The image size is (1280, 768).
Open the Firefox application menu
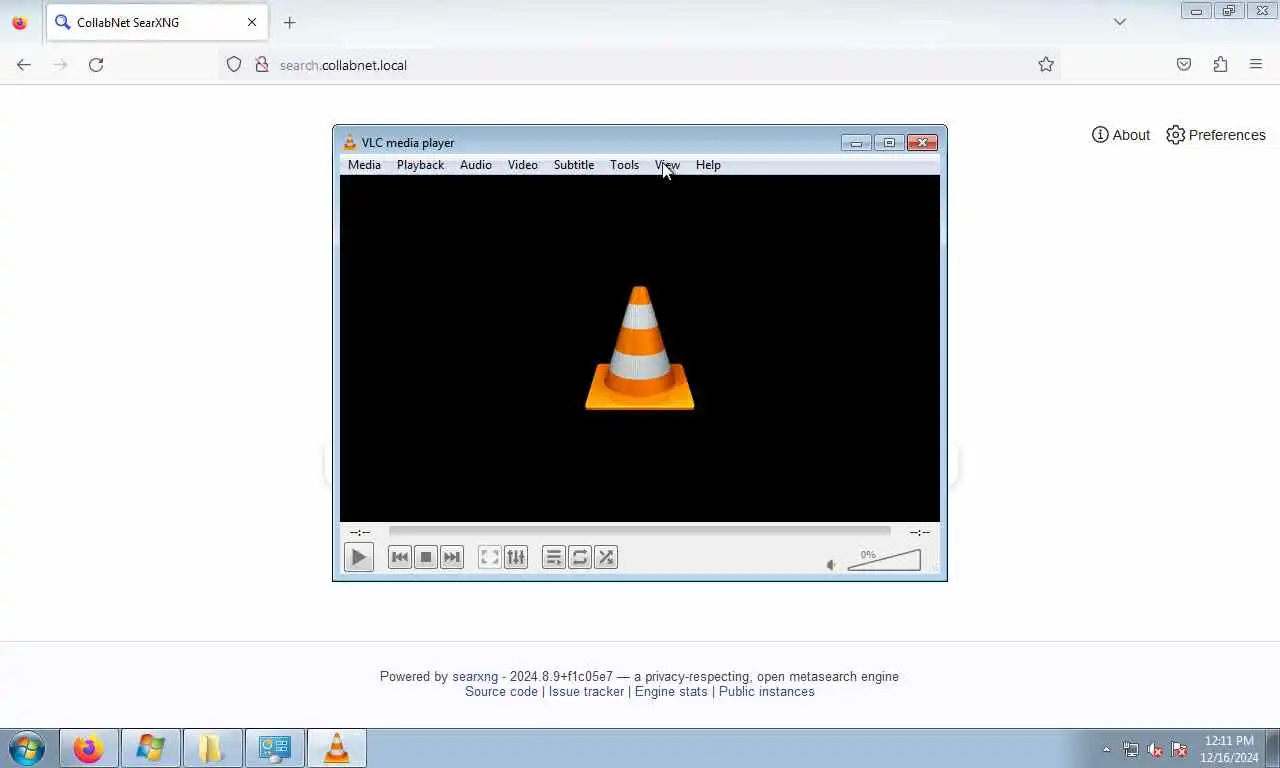point(1256,65)
